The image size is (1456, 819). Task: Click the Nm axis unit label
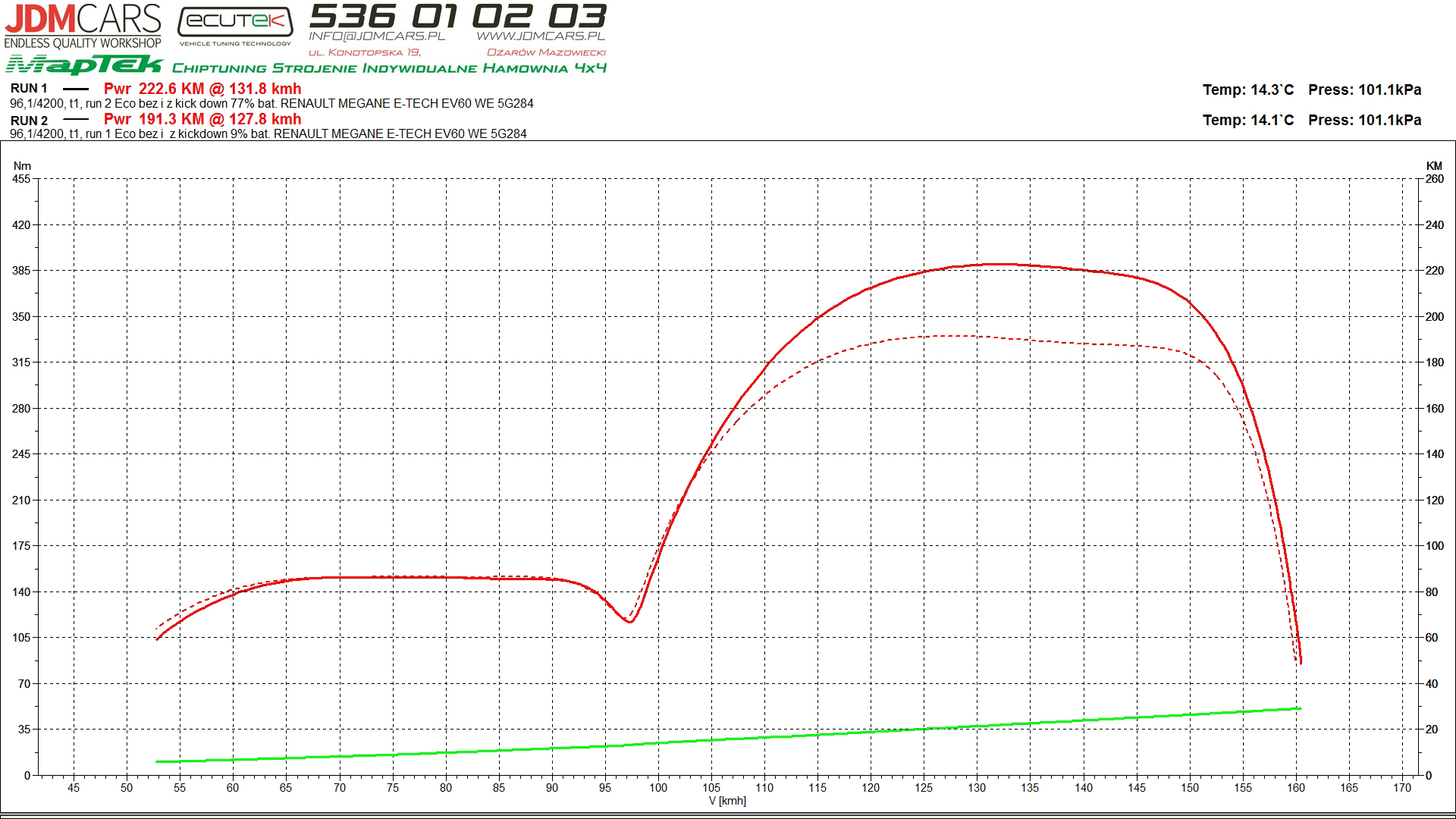(22, 166)
